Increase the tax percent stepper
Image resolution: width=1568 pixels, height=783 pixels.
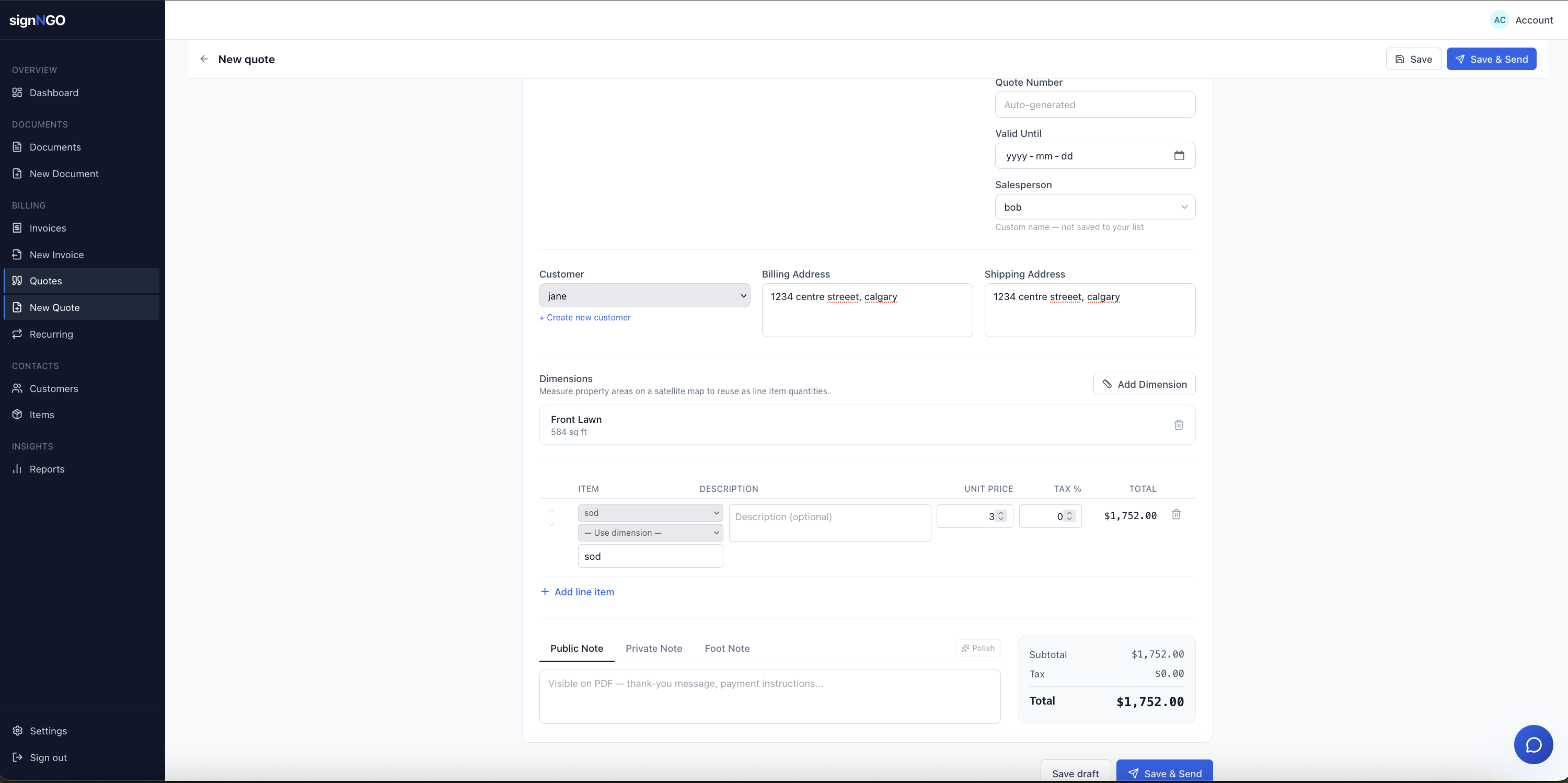click(1069, 513)
